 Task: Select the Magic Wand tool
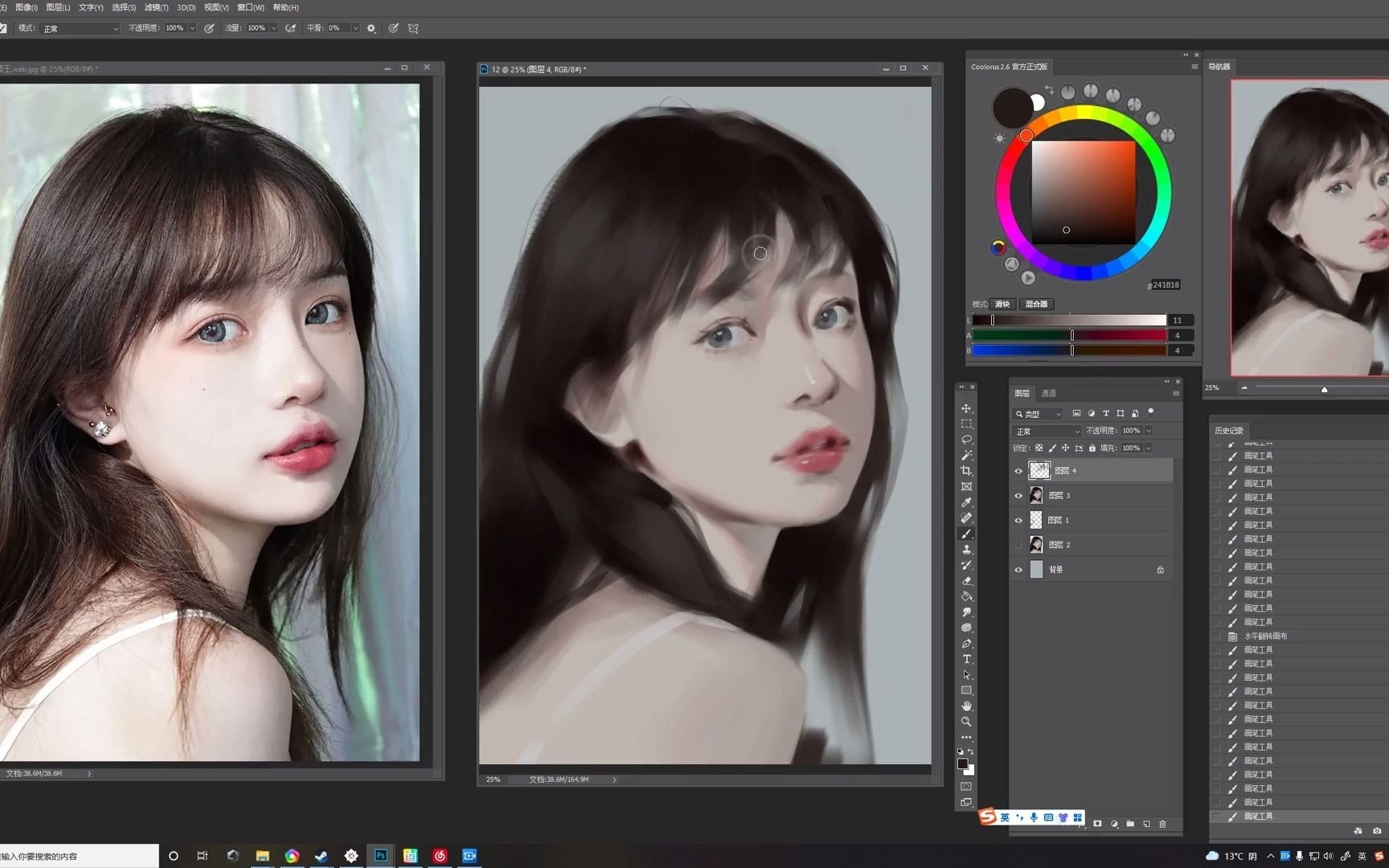tap(966, 456)
